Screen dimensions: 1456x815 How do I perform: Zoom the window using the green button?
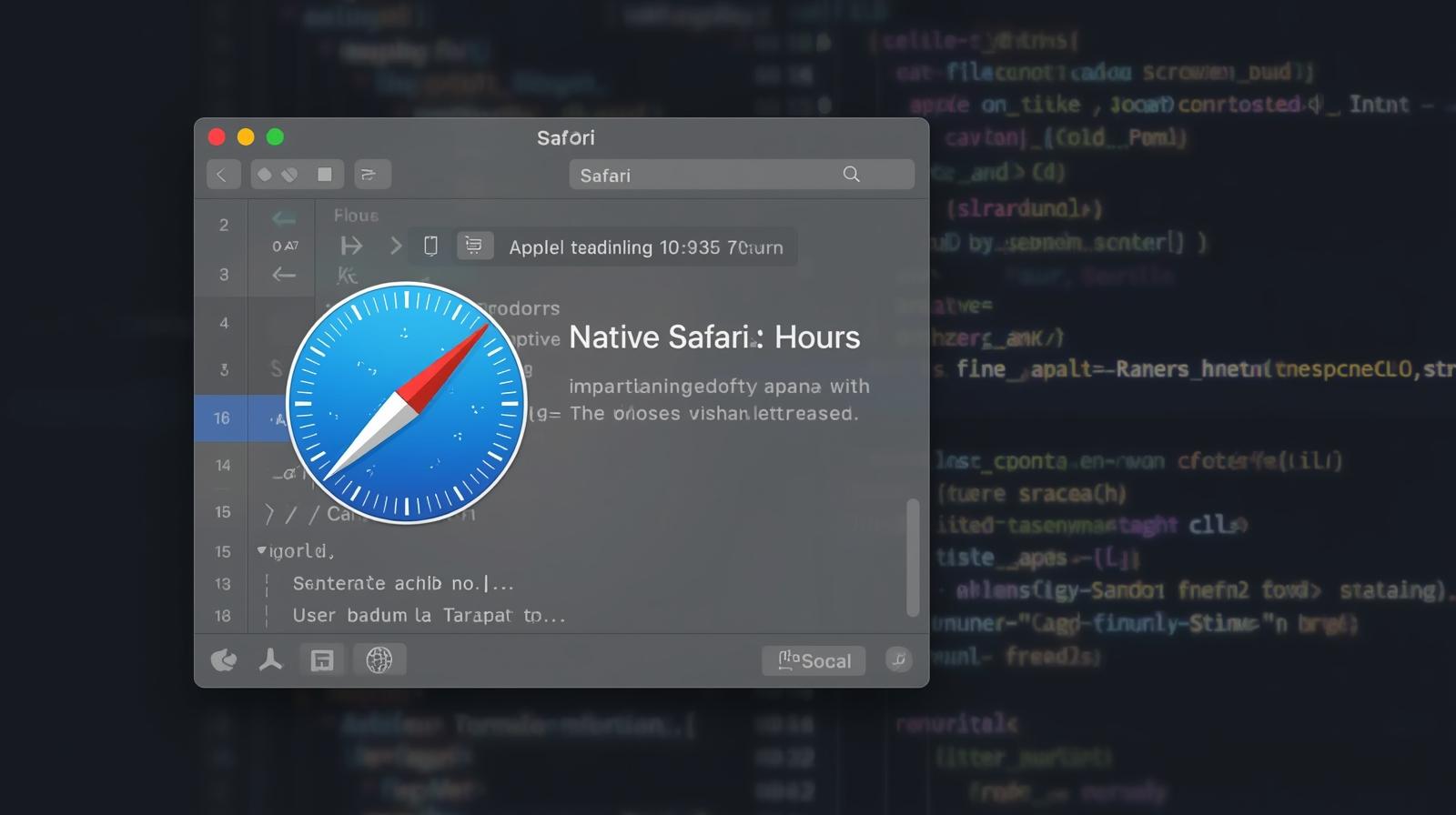[275, 137]
